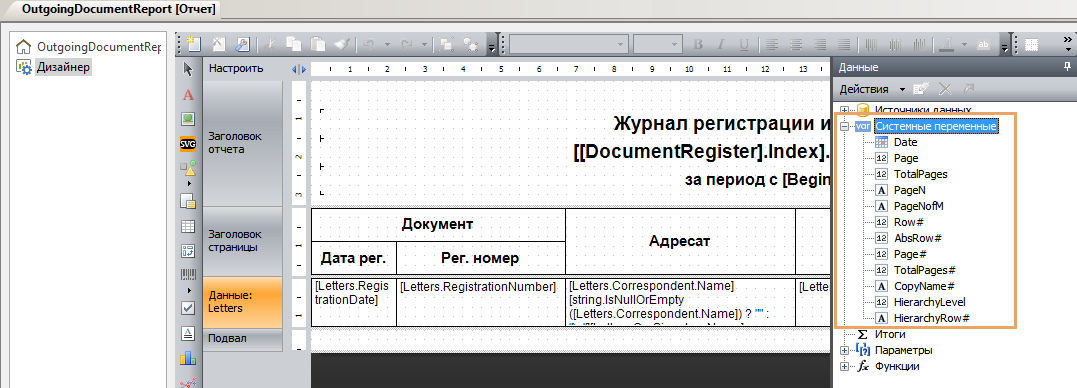Select the arrow pointer tool
The width and height of the screenshot is (1077, 388).
point(188,69)
